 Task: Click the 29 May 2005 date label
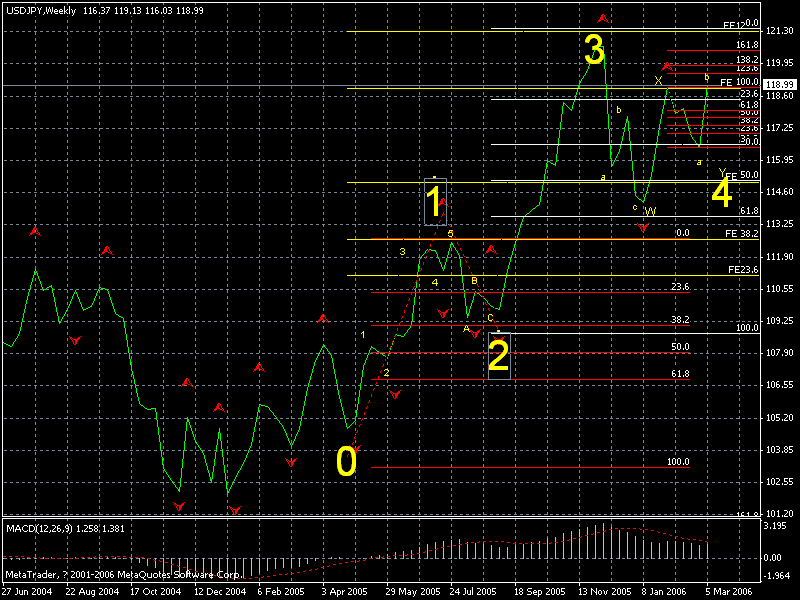click(413, 592)
